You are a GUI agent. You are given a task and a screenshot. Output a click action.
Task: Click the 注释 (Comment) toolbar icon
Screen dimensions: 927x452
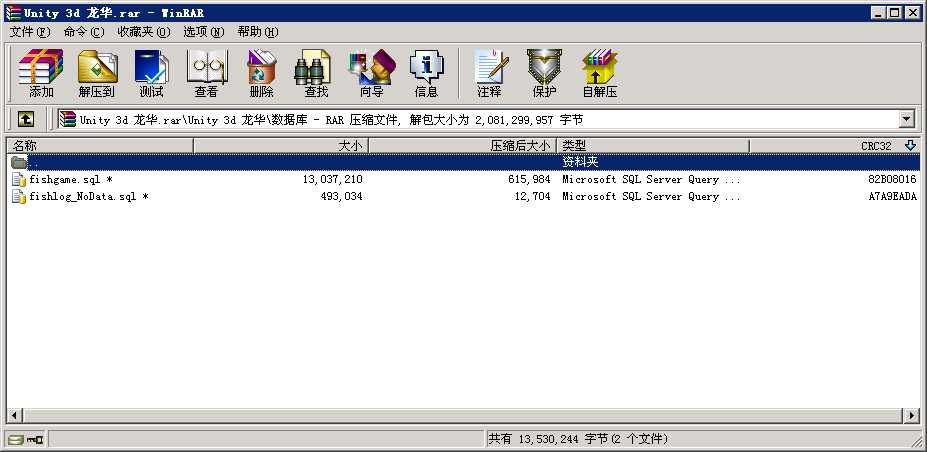coord(490,73)
